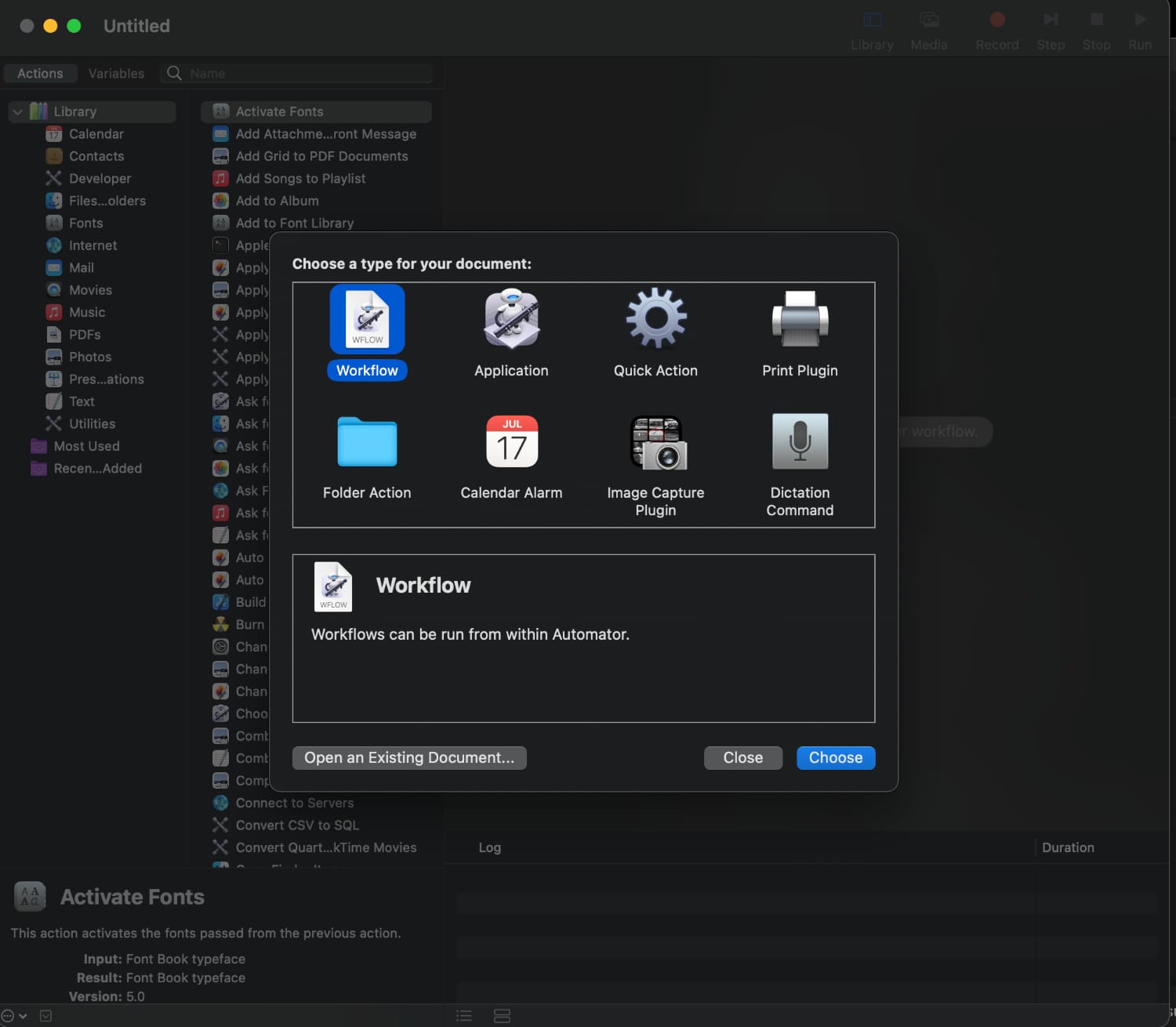Click the Duration column header
The image size is (1176, 1027).
tap(1068, 847)
